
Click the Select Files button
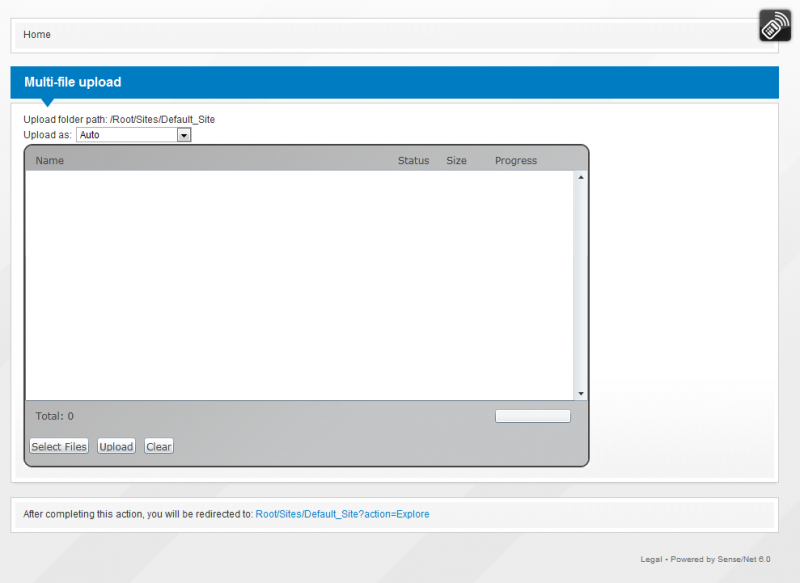(x=59, y=446)
